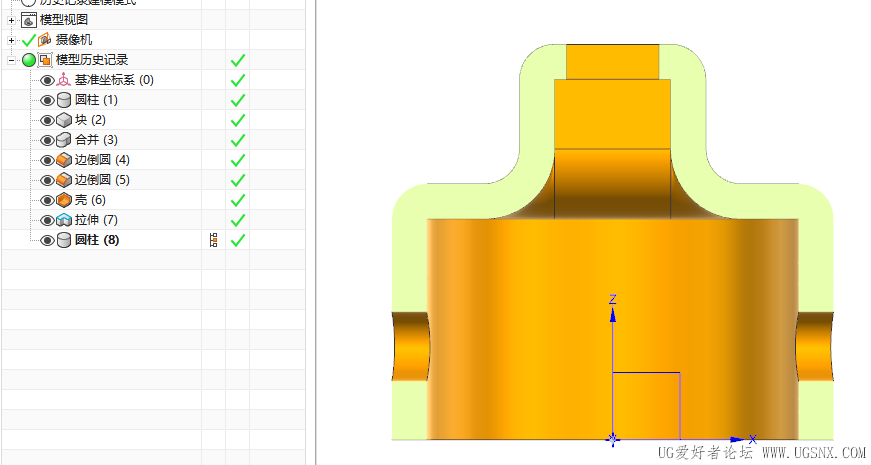This screenshot has height=465, width=871.
Task: Click the green checkmark beside 摄像机
Action: (28, 40)
